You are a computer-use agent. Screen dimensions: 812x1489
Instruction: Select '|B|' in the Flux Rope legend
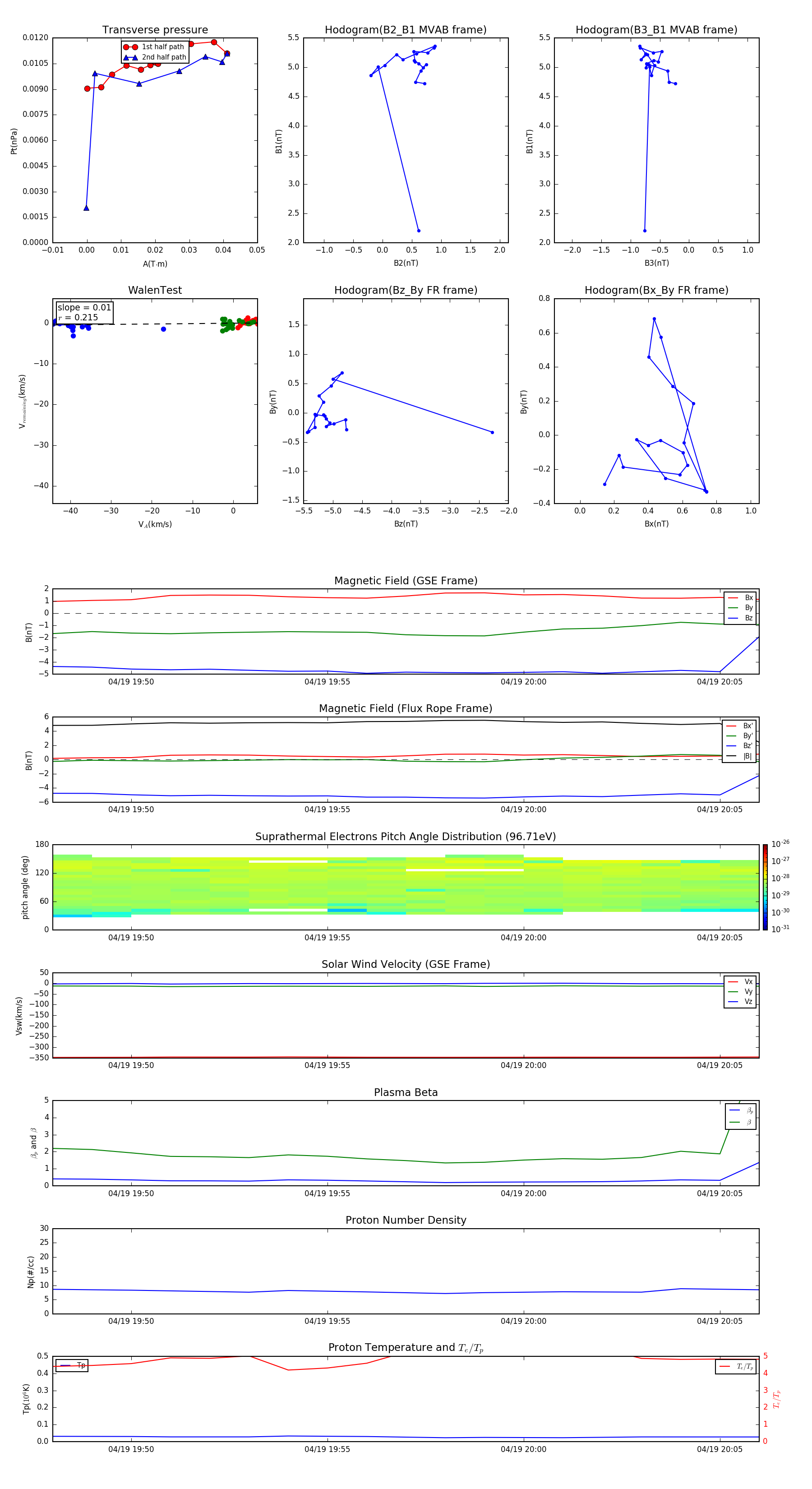point(740,756)
